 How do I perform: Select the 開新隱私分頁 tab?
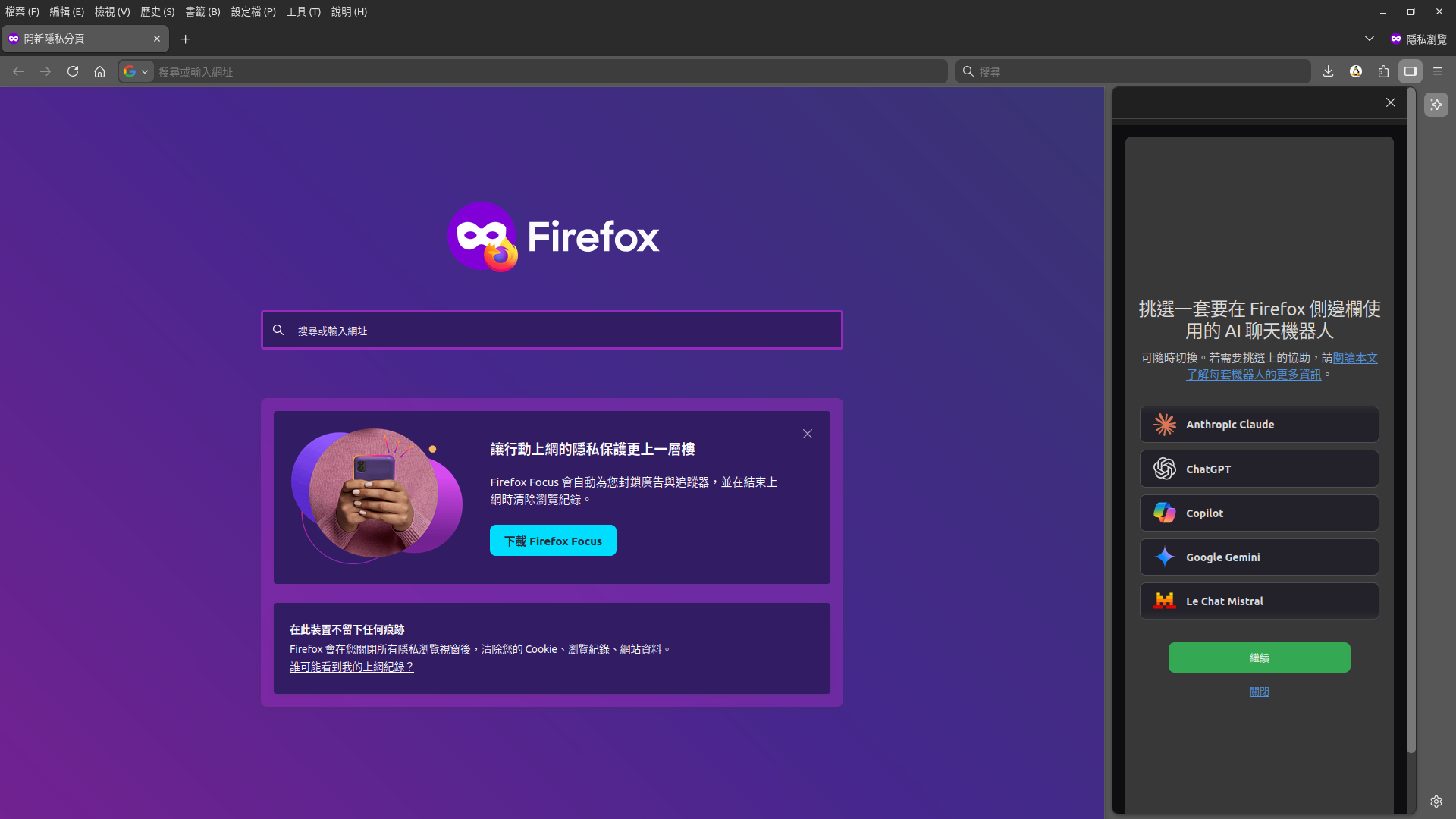(85, 39)
